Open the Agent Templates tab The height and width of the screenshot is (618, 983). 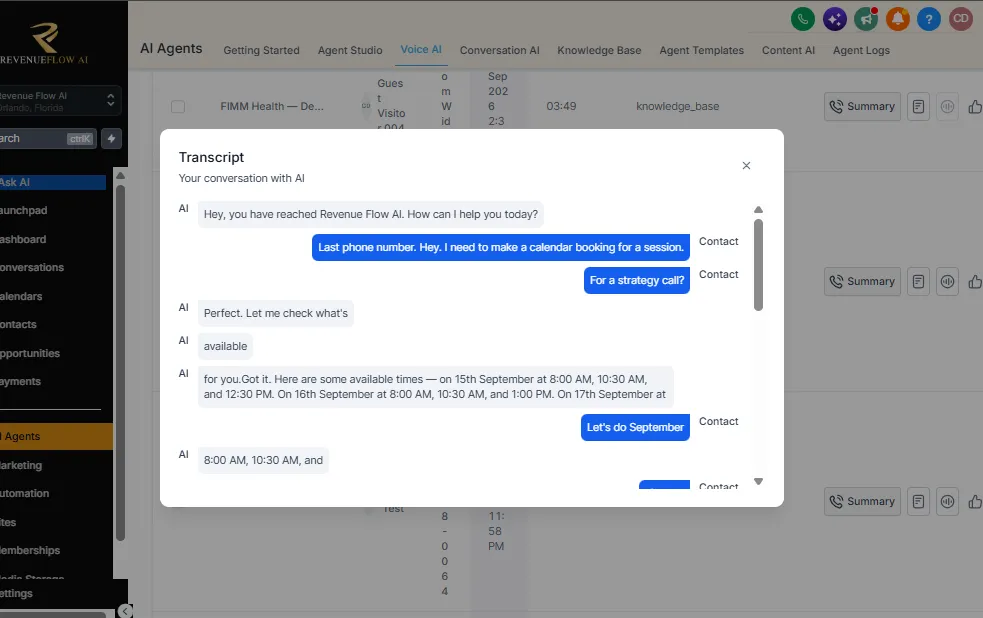pyautogui.click(x=702, y=50)
